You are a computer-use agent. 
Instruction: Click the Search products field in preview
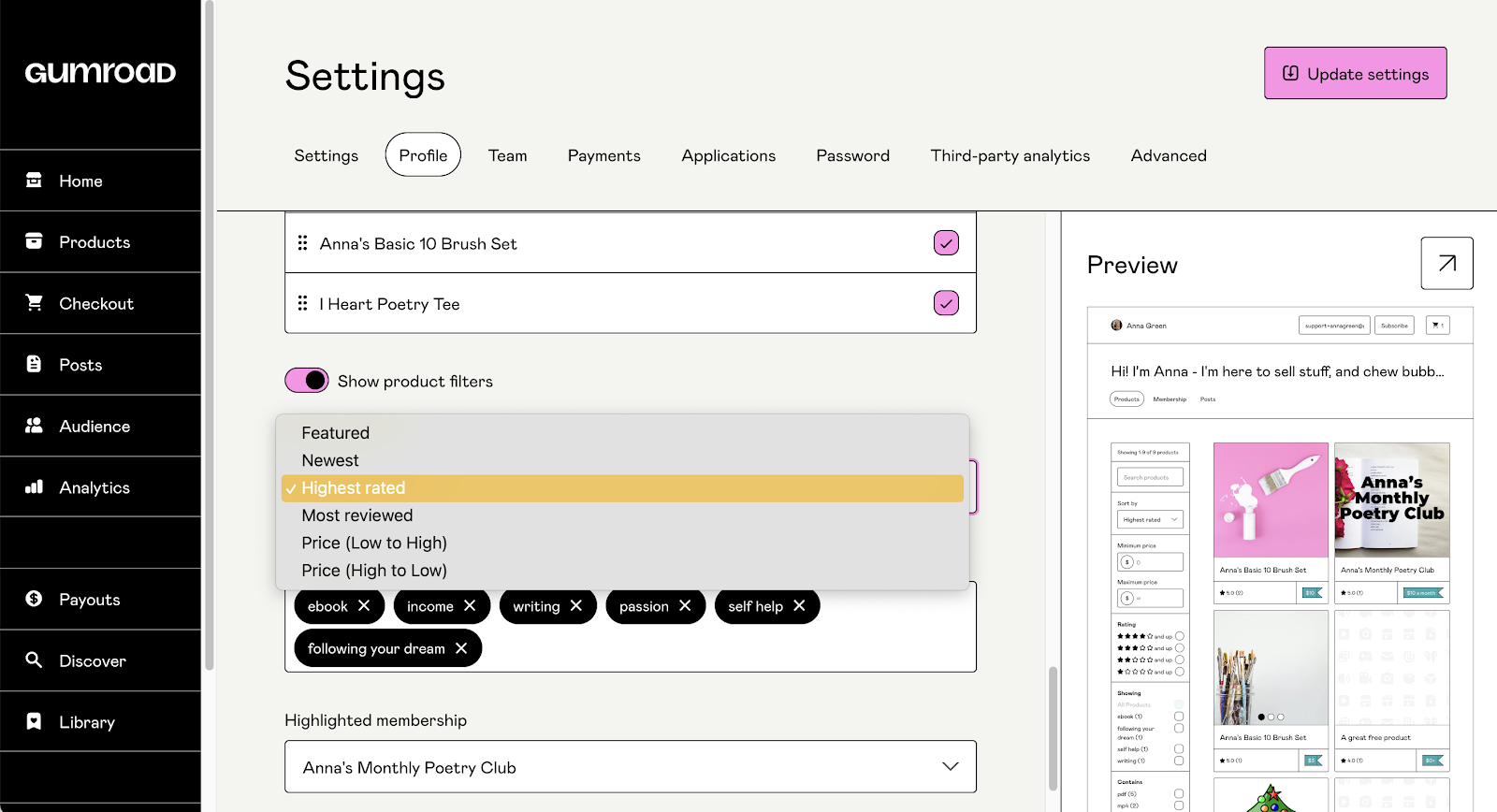[1150, 477]
